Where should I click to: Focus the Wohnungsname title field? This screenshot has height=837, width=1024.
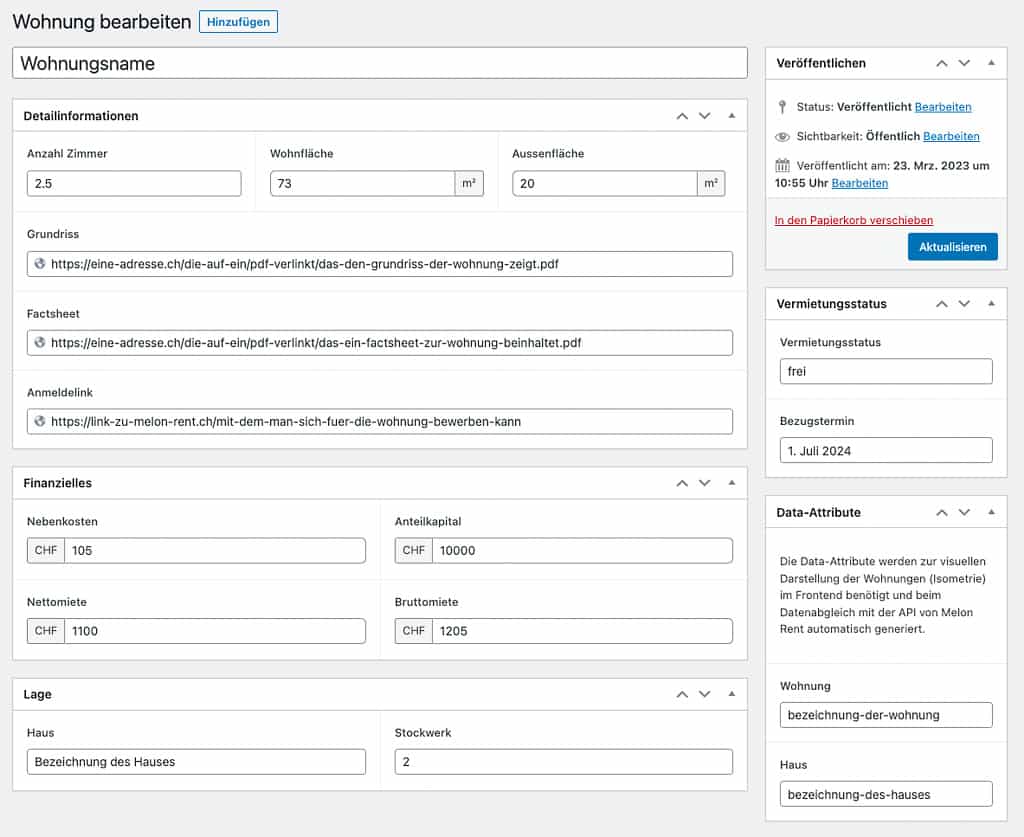coord(380,63)
